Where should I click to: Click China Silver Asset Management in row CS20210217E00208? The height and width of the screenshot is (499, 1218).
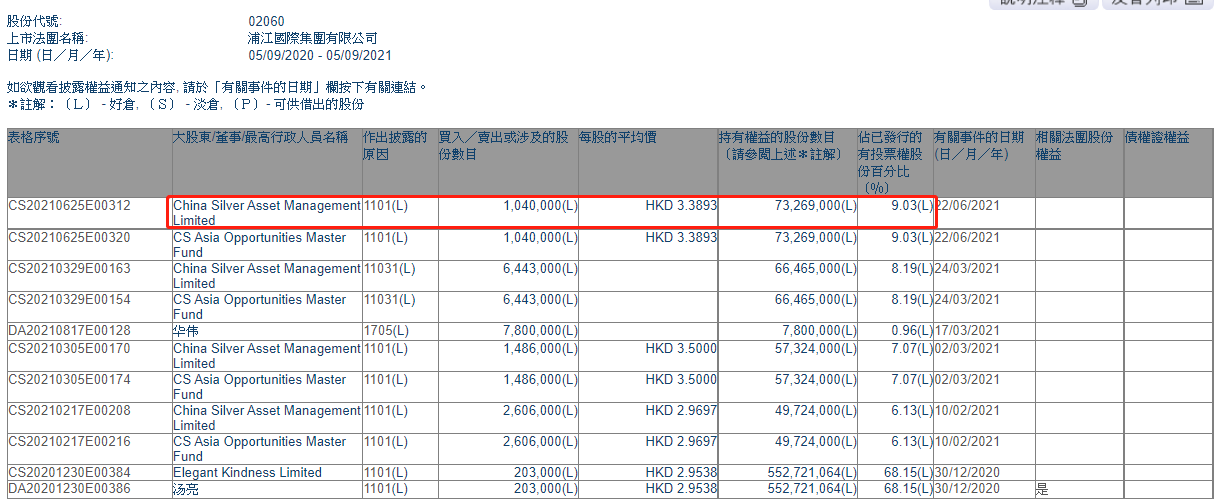pyautogui.click(x=266, y=418)
